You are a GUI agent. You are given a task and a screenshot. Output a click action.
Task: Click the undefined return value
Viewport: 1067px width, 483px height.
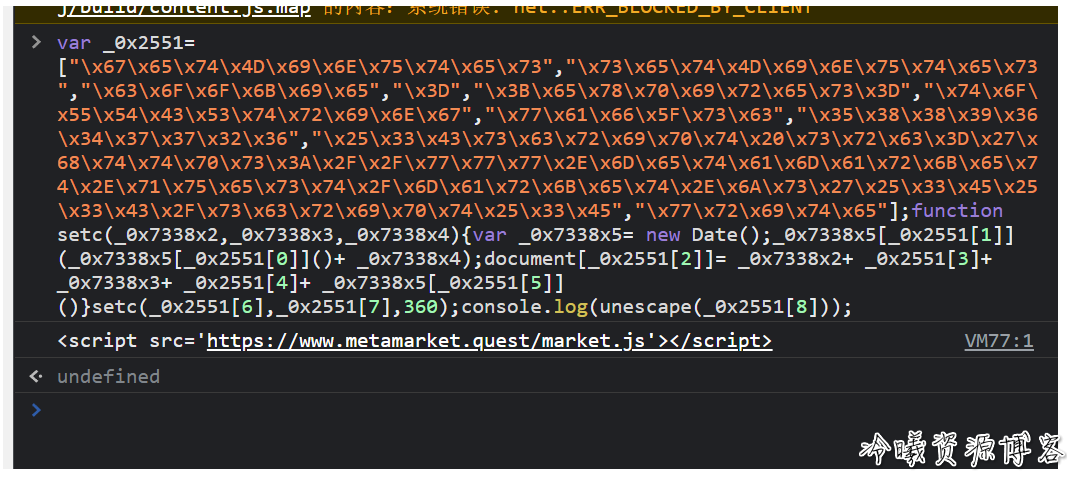tap(108, 376)
